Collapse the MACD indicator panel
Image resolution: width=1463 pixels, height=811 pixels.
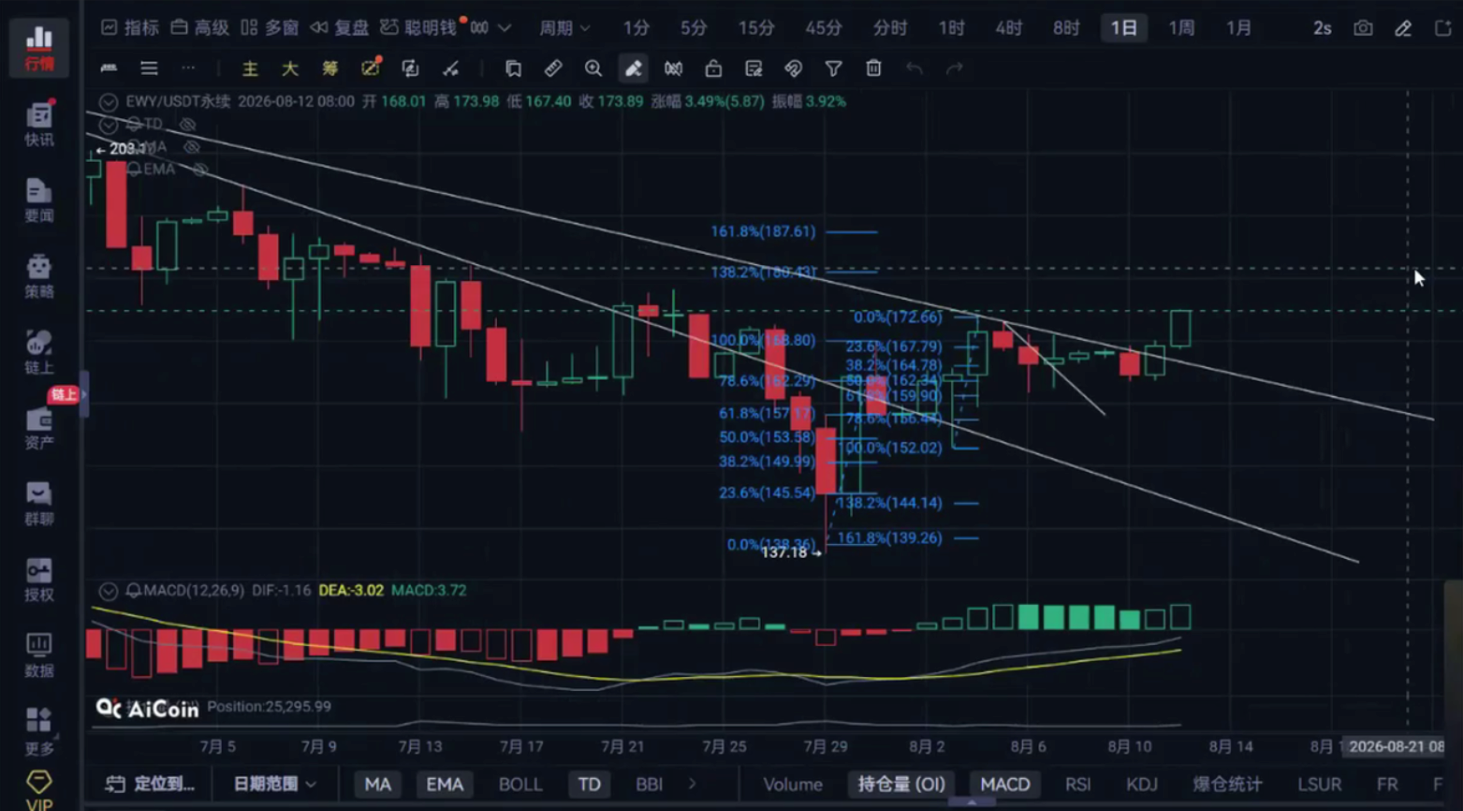tap(108, 591)
